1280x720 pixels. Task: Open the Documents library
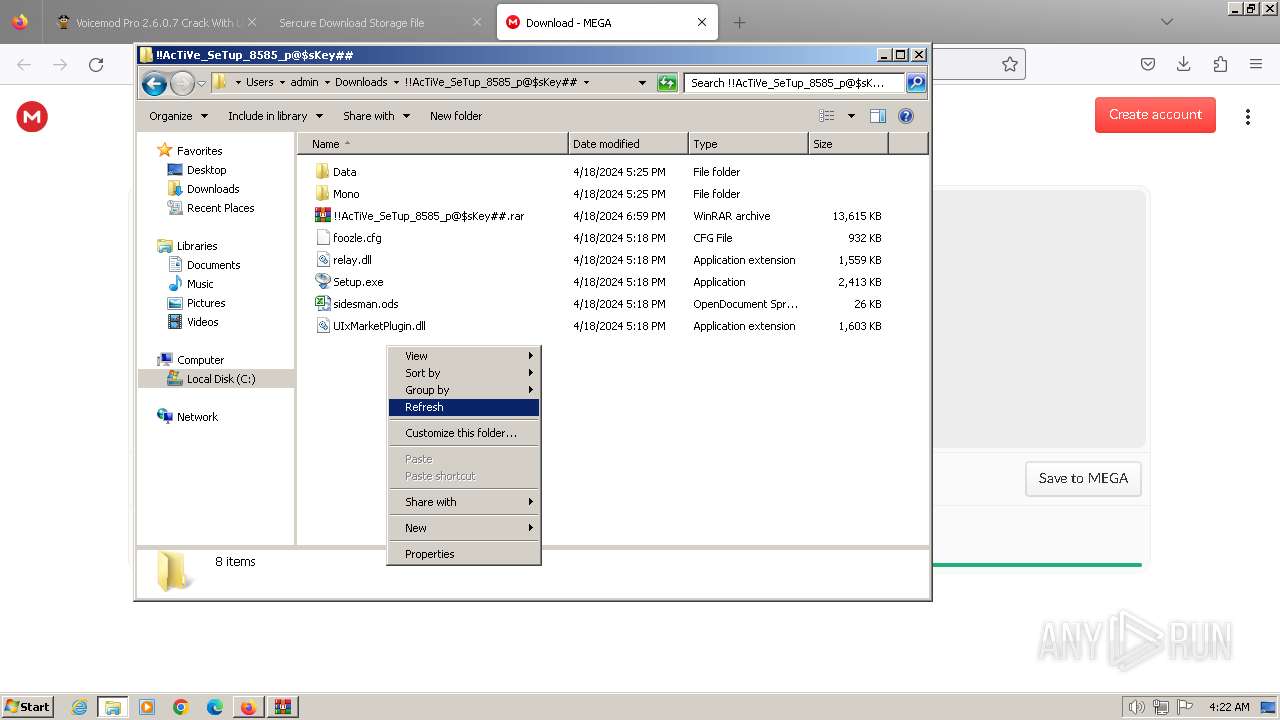coord(214,265)
